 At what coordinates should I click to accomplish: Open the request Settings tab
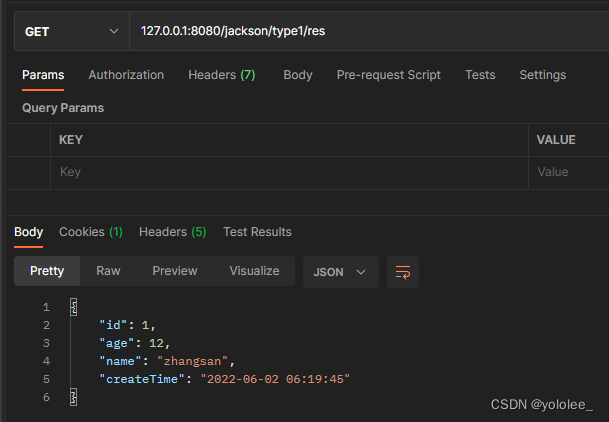pyautogui.click(x=542, y=75)
